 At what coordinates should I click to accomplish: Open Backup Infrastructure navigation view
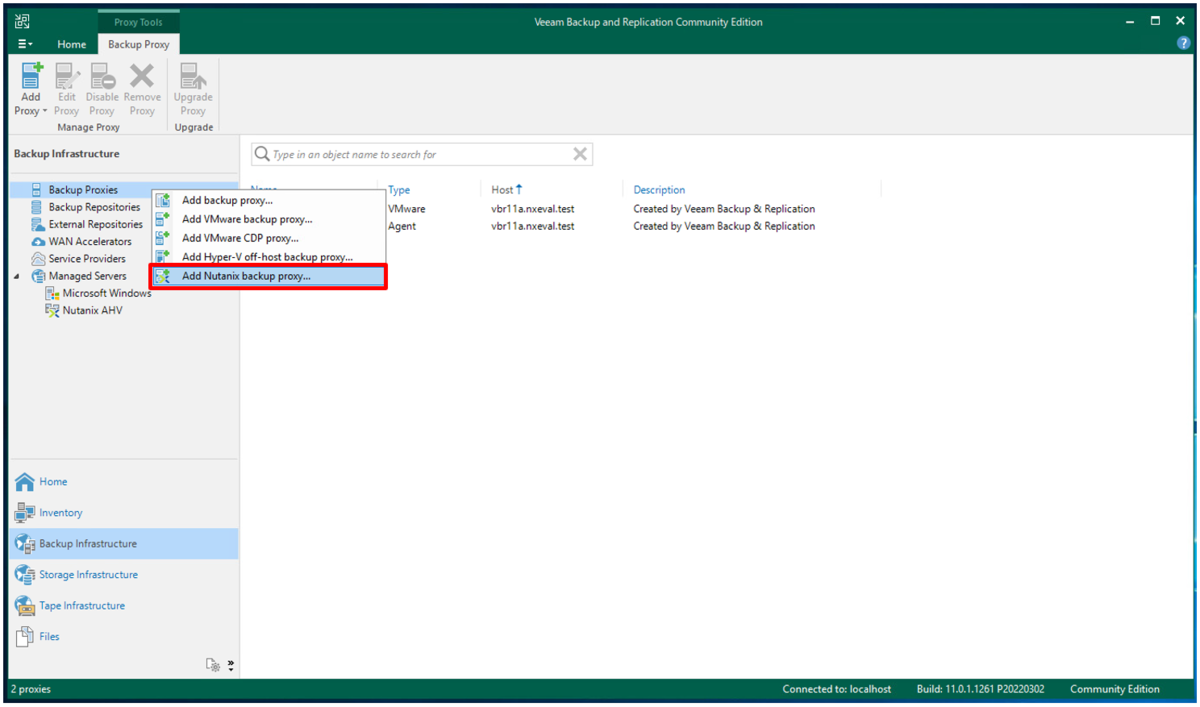pos(124,544)
